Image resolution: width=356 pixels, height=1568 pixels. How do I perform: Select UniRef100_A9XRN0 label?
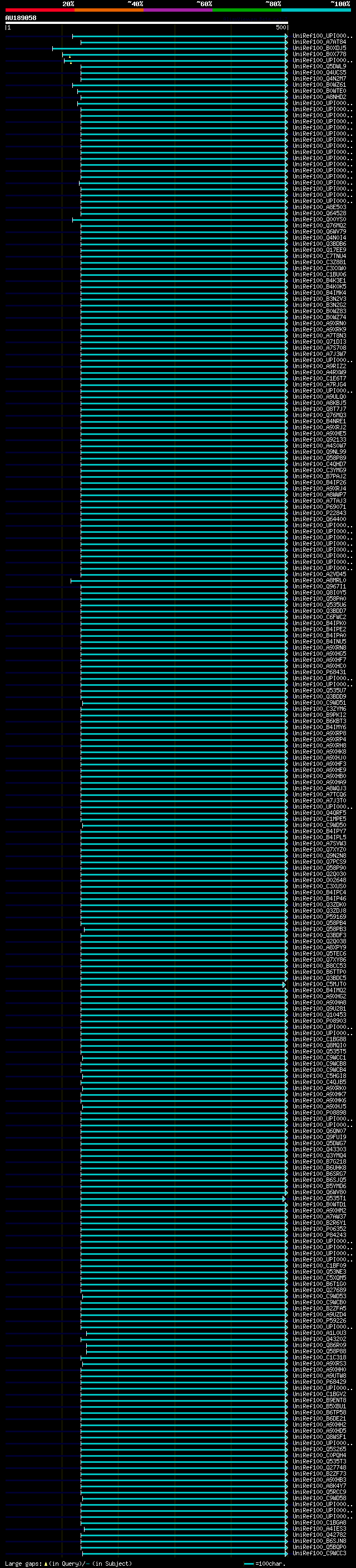(x=319, y=323)
